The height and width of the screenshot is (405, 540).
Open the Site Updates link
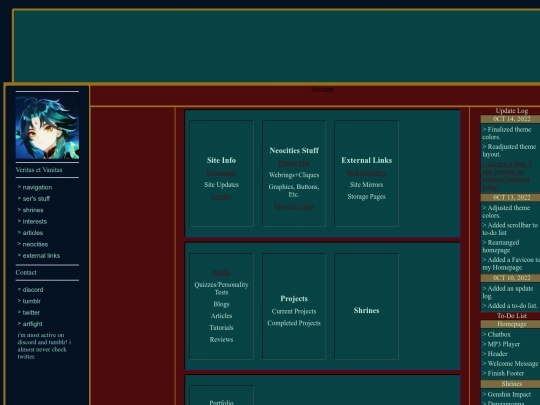click(x=221, y=185)
